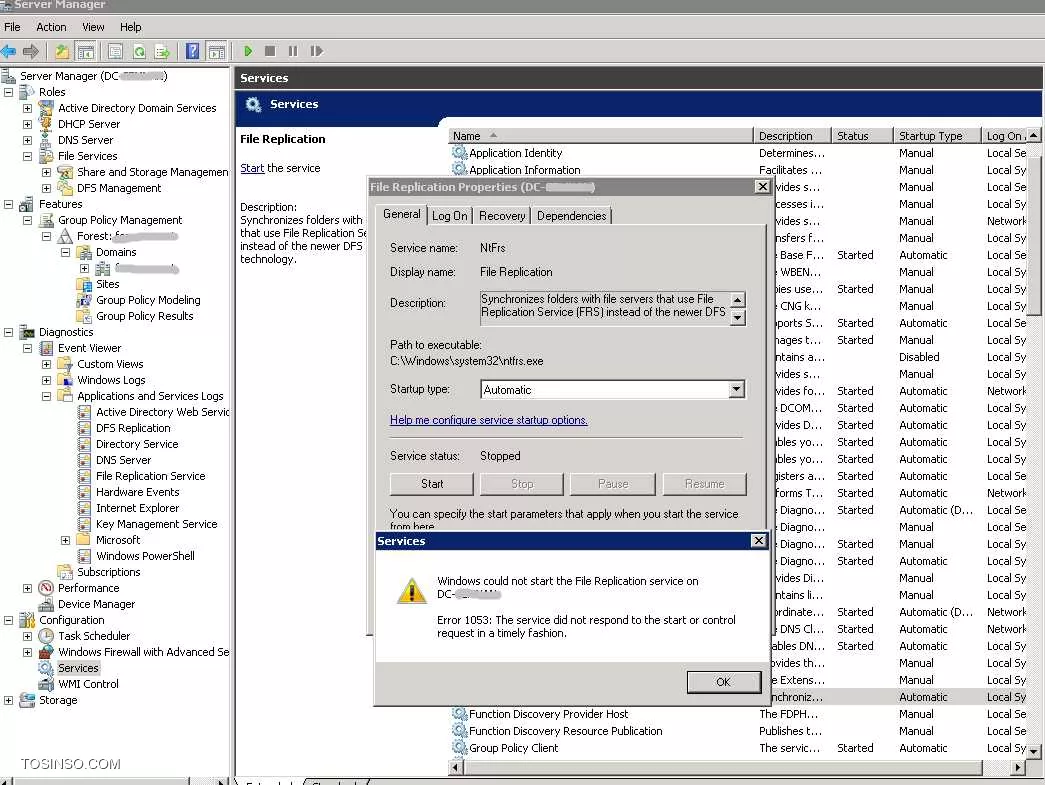Click the Forward arrow toolbar icon
The height and width of the screenshot is (785, 1045).
coord(31,51)
